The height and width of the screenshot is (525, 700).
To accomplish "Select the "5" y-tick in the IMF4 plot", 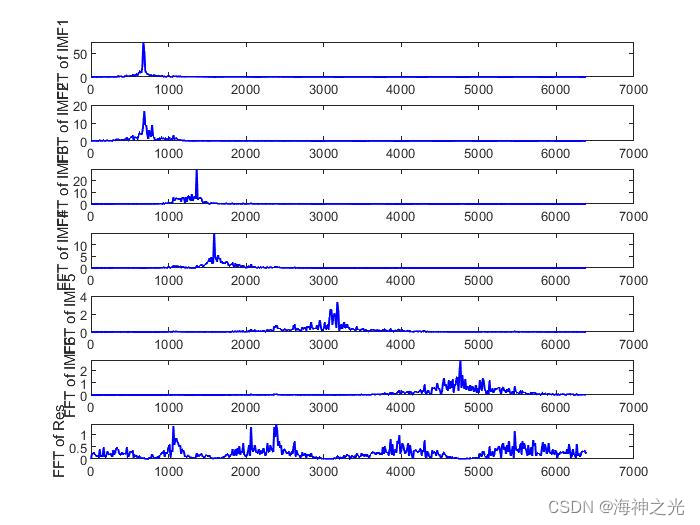I will 83,258.
